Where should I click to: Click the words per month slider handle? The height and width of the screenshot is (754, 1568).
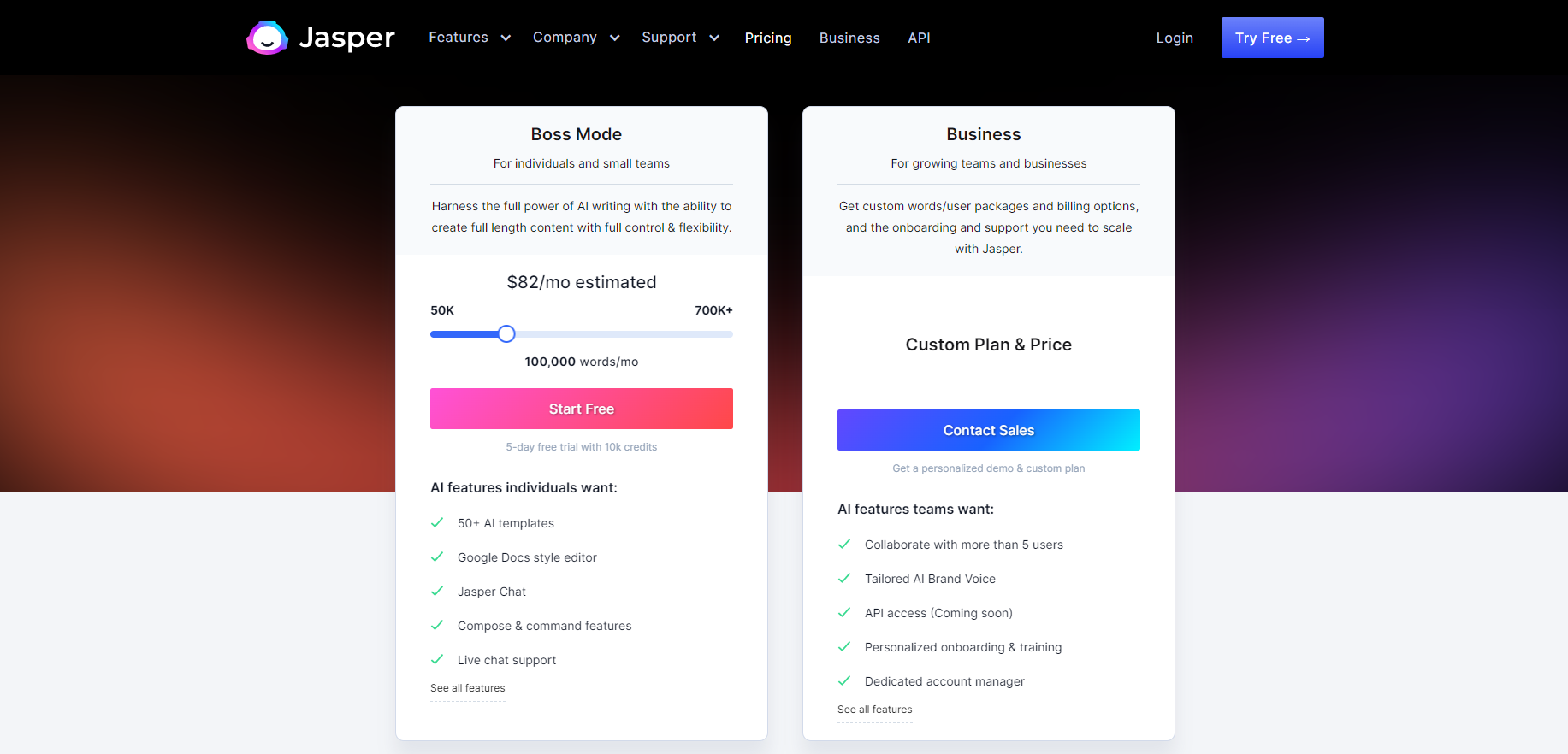click(x=506, y=334)
